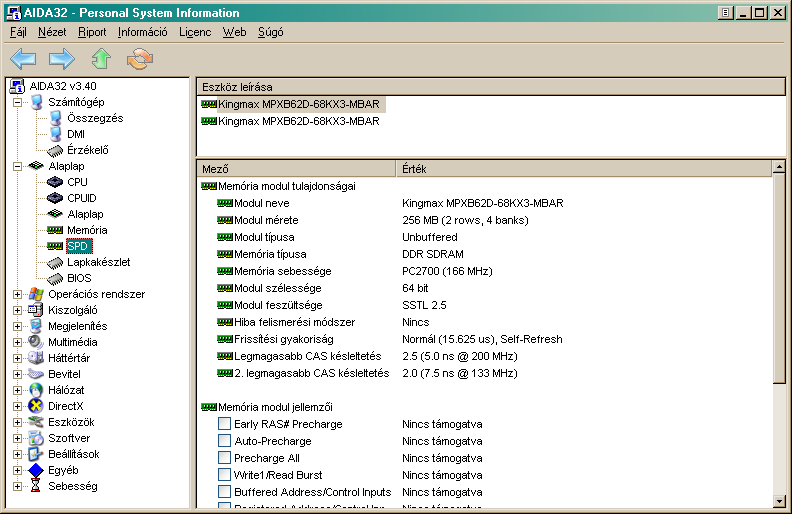This screenshot has width=792, height=514.
Task: Select the Memória sebessége row
Action: [x=485, y=271]
